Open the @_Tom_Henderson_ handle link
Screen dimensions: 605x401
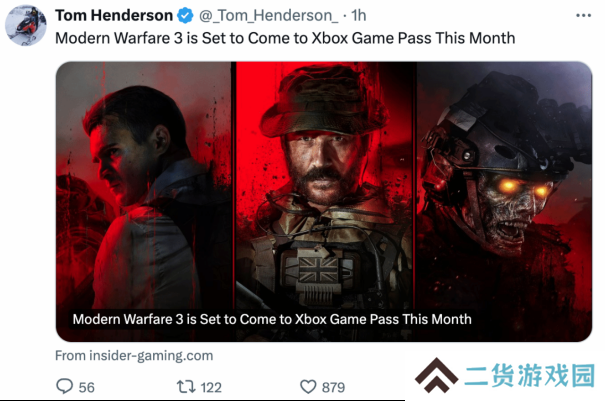click(269, 15)
